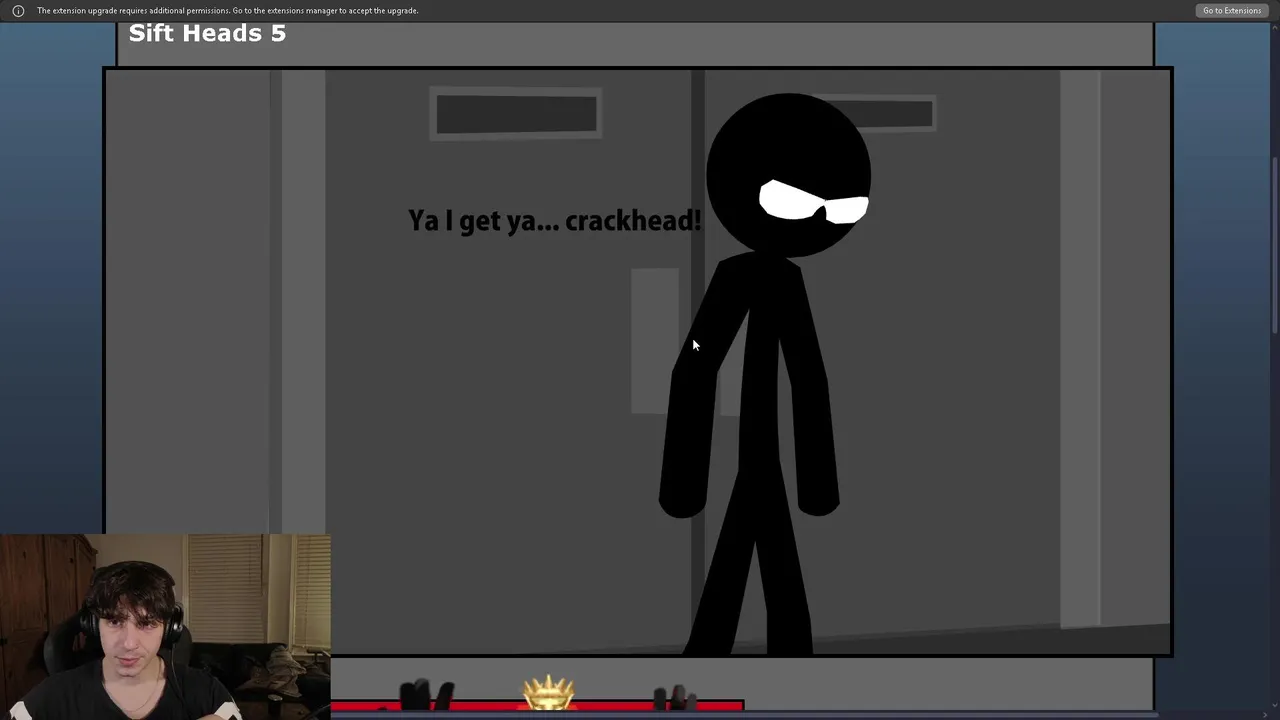Image resolution: width=1280 pixels, height=720 pixels.
Task: Click the webcam overlay video feed
Action: 165,627
